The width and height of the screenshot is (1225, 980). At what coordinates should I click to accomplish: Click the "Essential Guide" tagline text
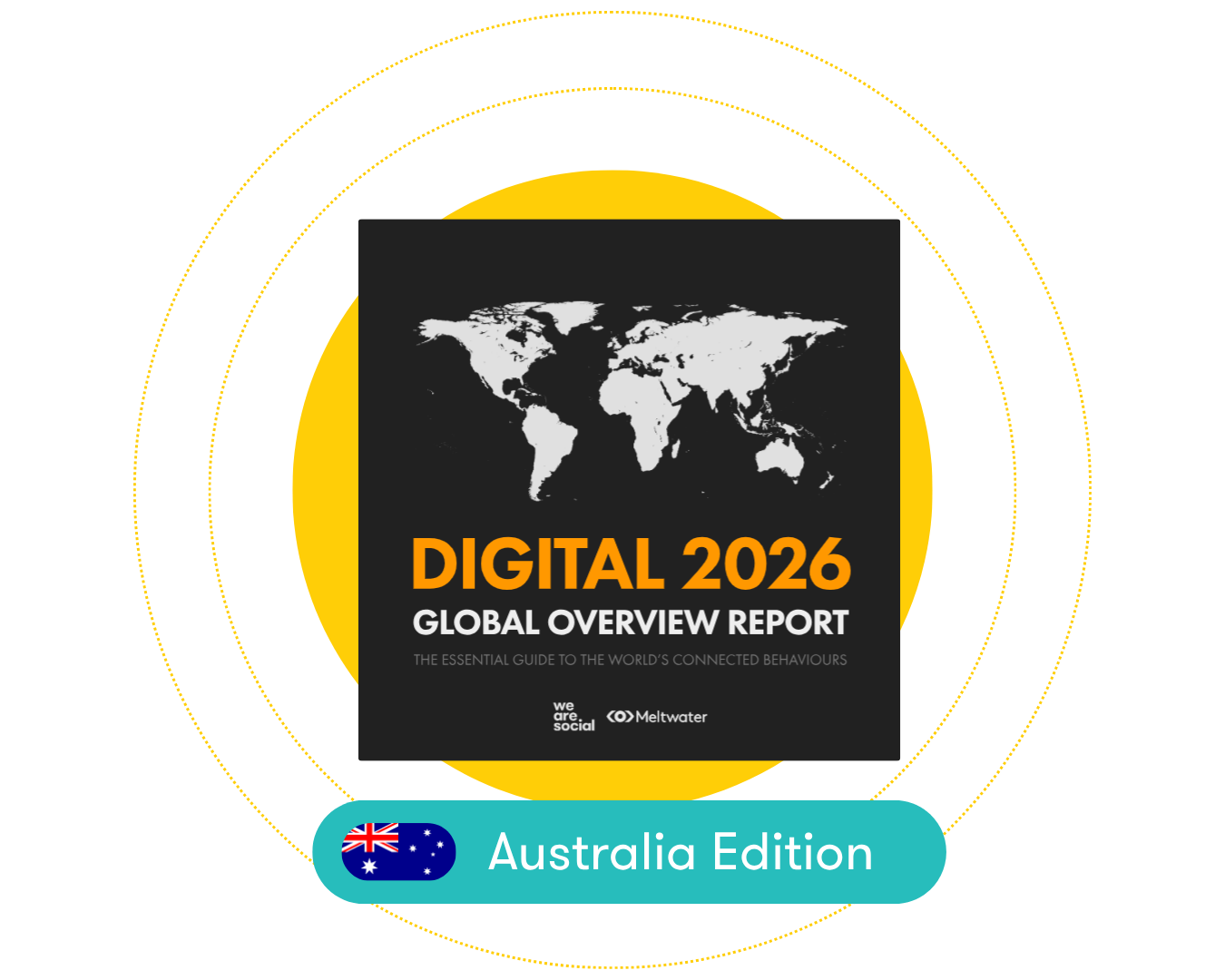(630, 660)
